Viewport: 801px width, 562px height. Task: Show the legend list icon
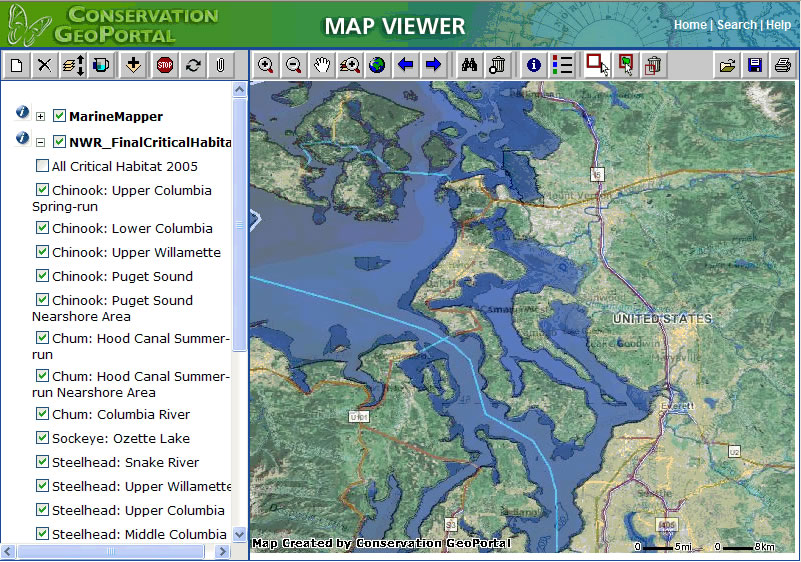coord(562,65)
